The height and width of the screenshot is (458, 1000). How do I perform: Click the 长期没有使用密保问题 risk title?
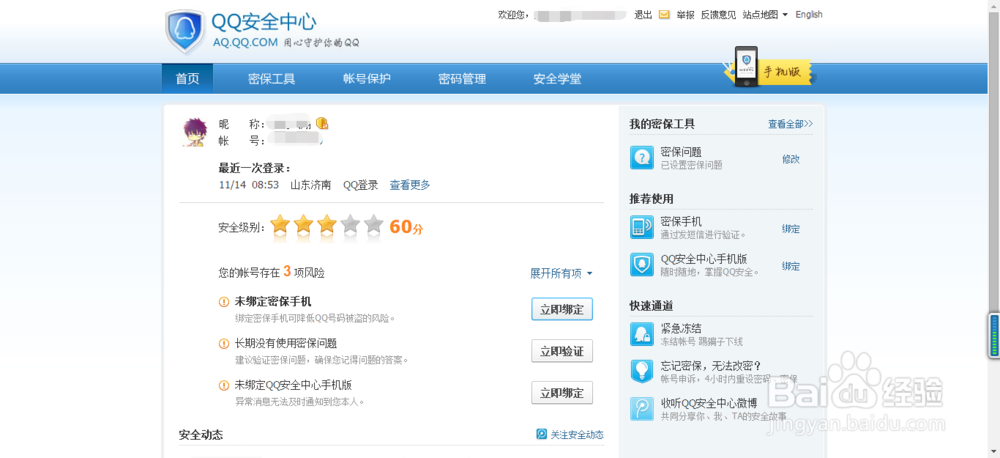286,343
